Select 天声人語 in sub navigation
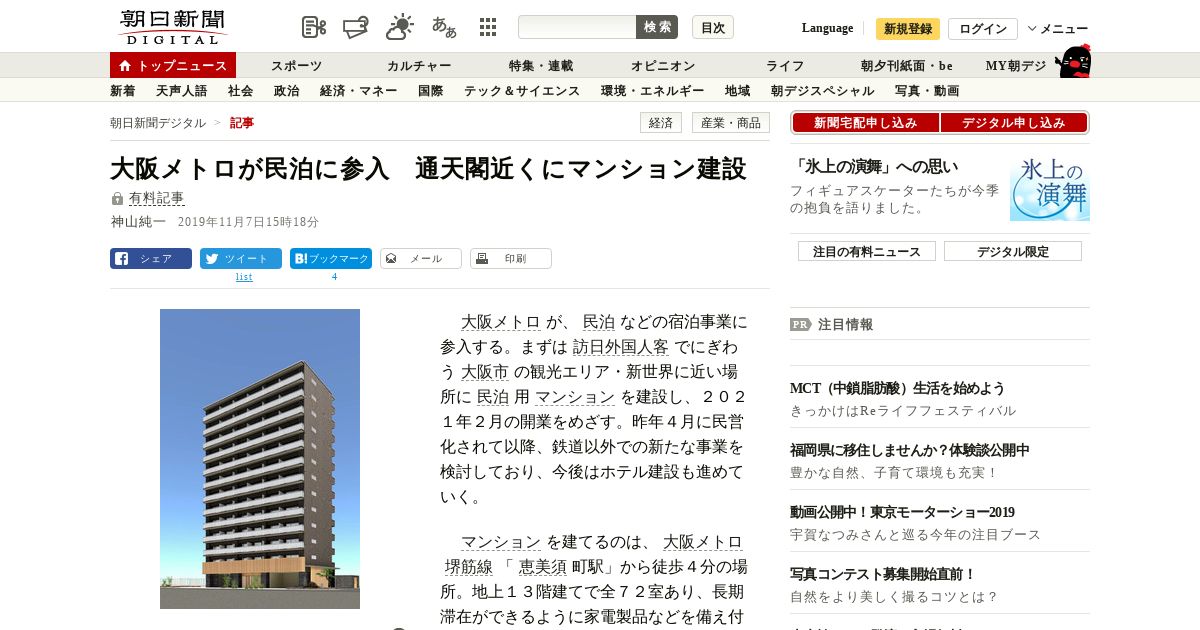The image size is (1200, 630). (x=182, y=91)
